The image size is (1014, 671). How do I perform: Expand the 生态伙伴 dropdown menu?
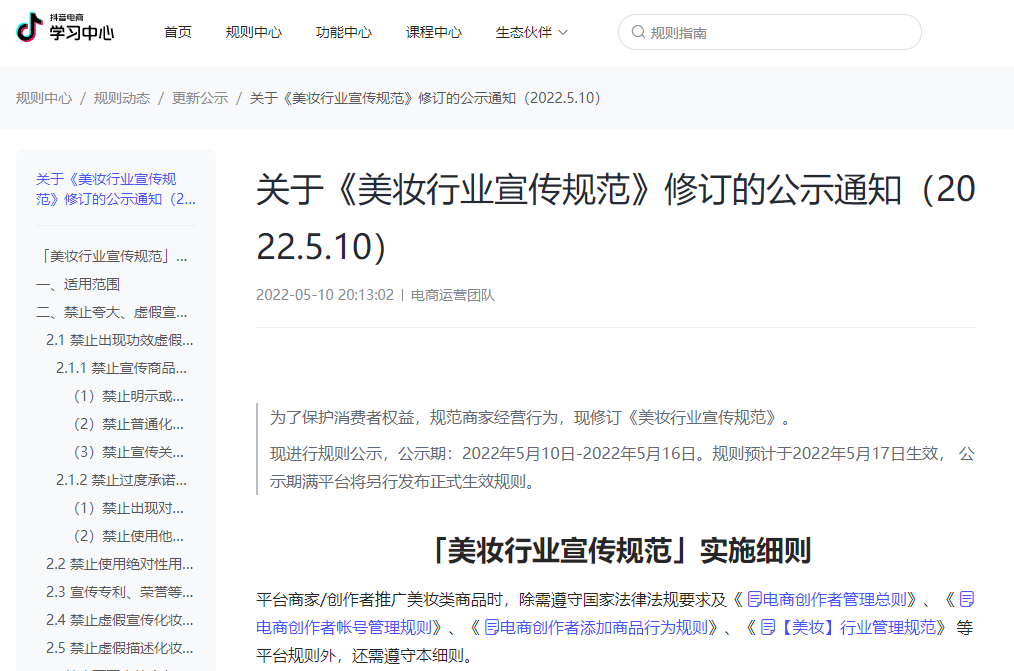coord(531,32)
